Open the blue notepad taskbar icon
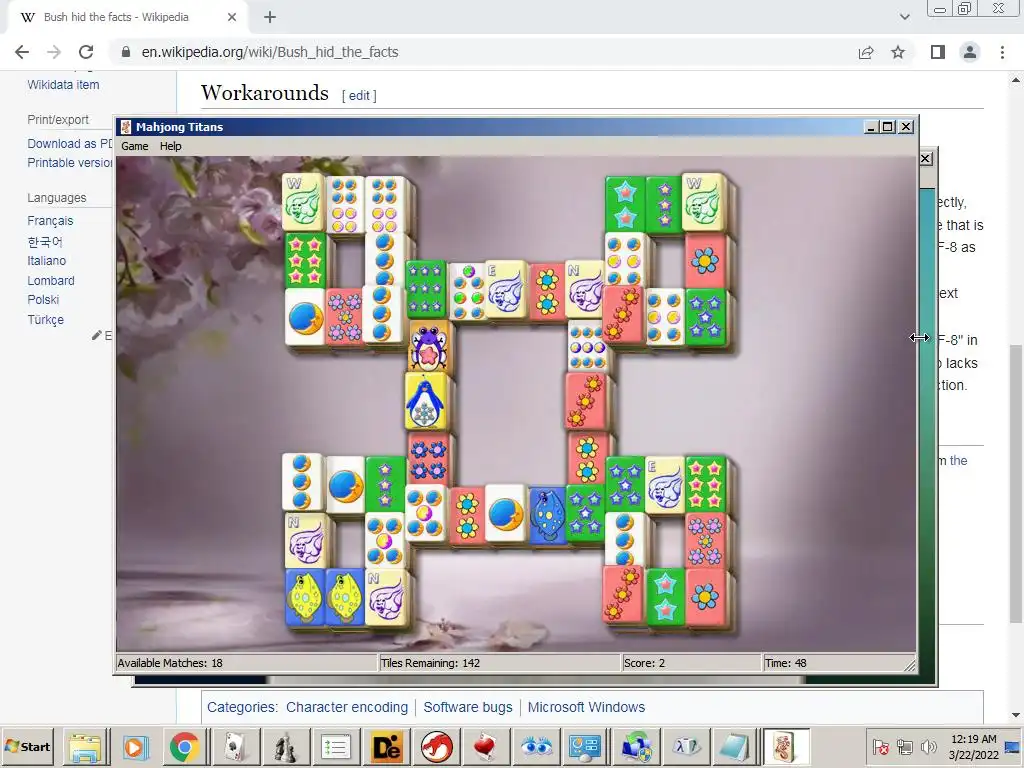This screenshot has height=768, width=1024. click(735, 747)
